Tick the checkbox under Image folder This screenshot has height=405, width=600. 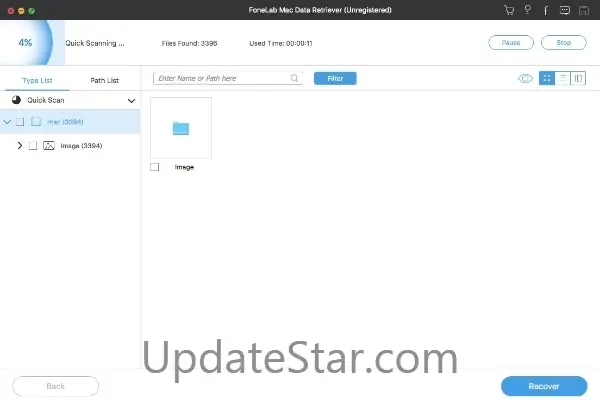(x=155, y=167)
